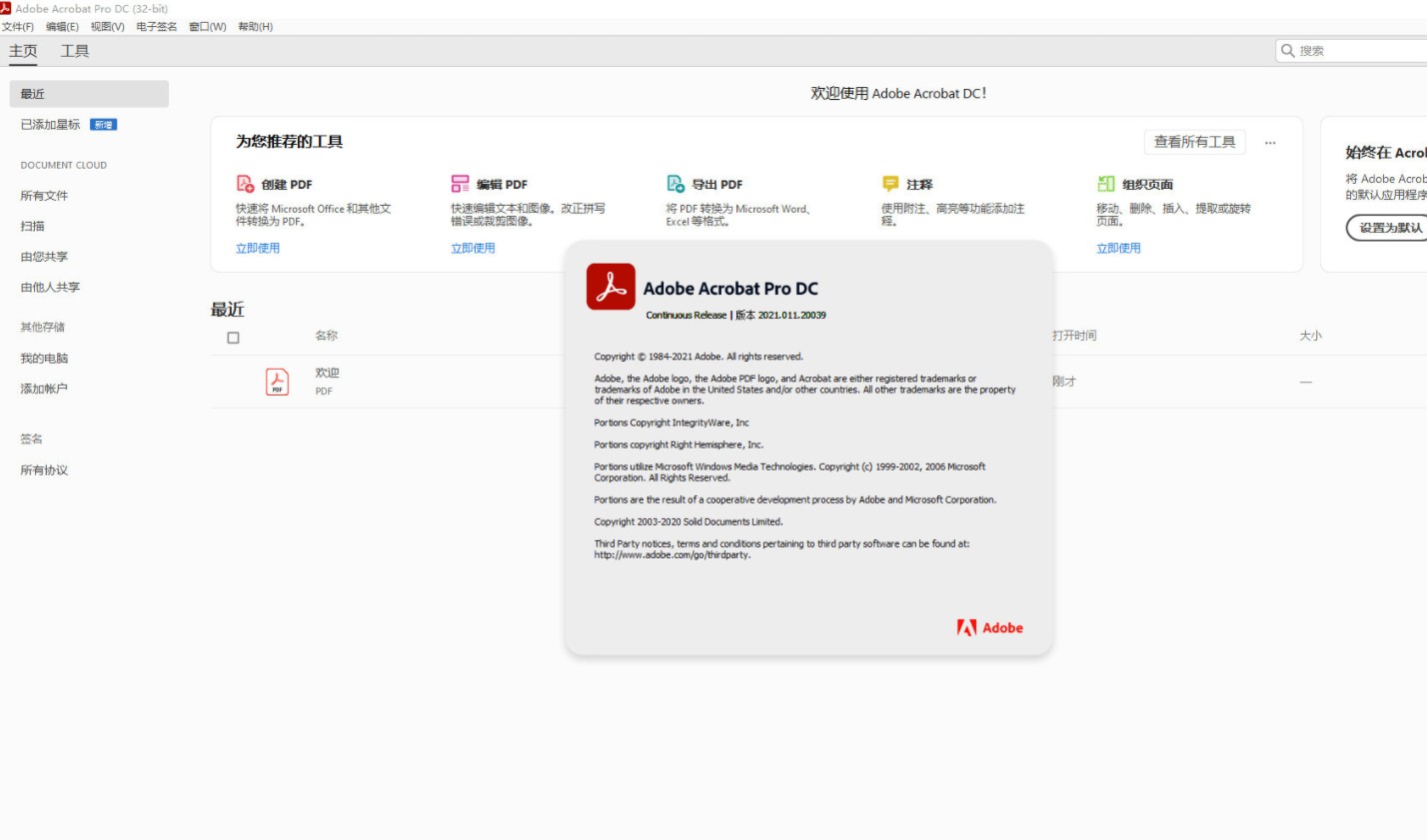Viewport: 1427px width, 840px height.
Task: Switch to the 工具 tab
Action: [75, 51]
